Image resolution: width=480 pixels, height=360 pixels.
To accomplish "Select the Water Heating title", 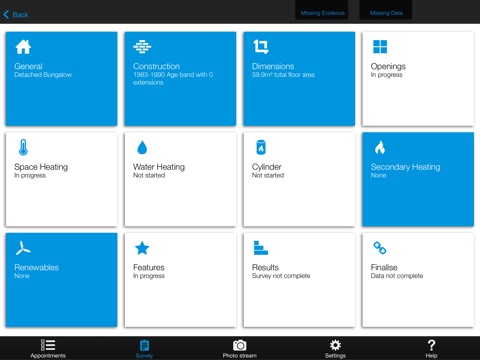I will (159, 167).
